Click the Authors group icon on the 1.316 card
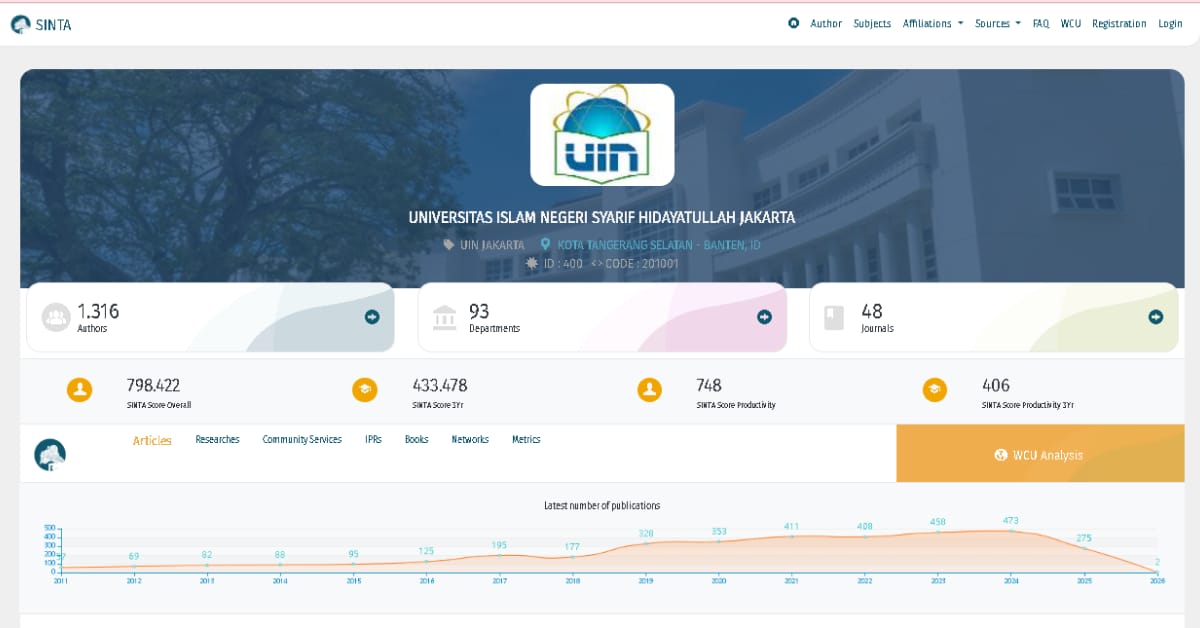 pos(55,315)
